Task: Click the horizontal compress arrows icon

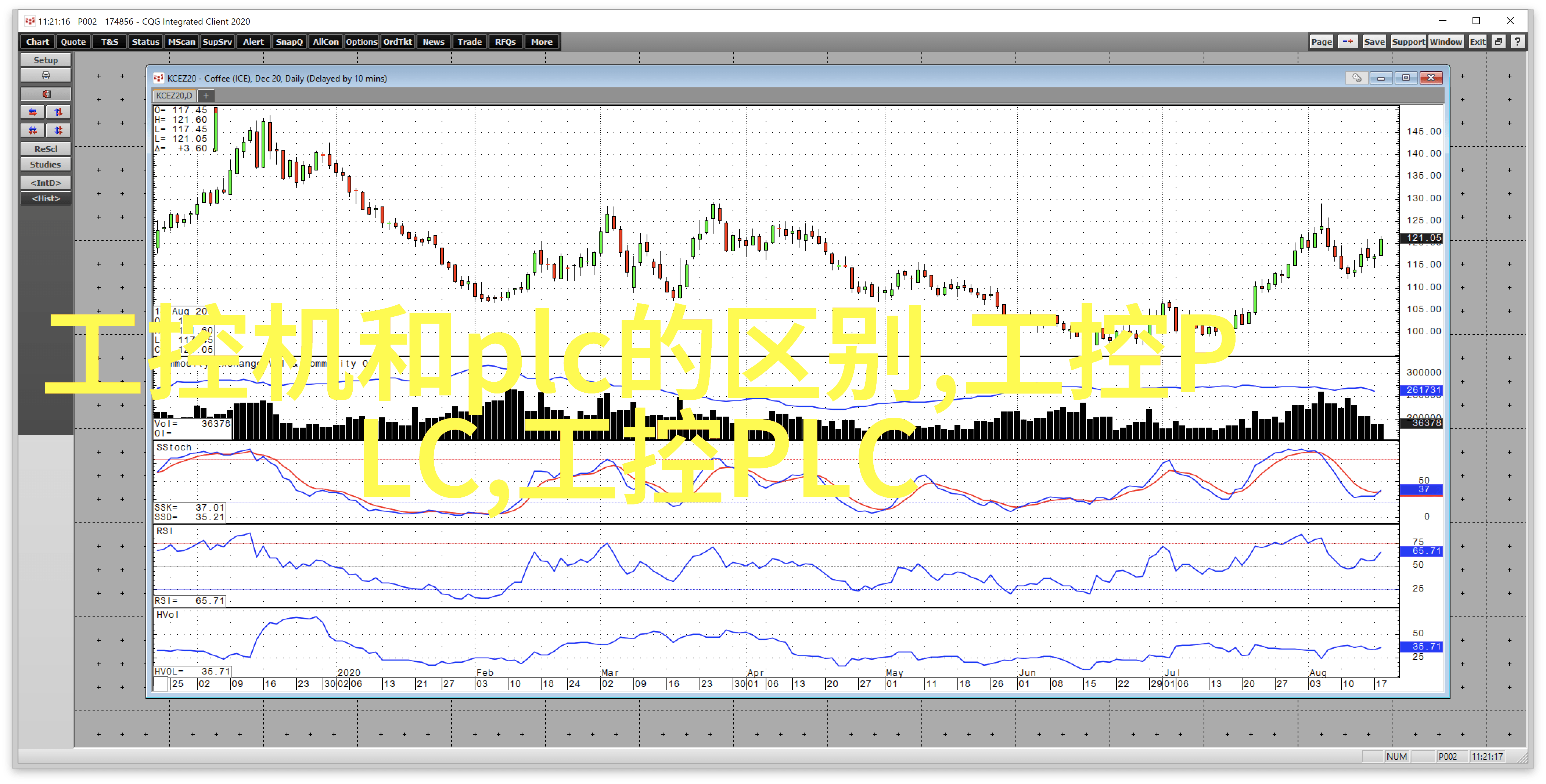Action: (x=33, y=130)
